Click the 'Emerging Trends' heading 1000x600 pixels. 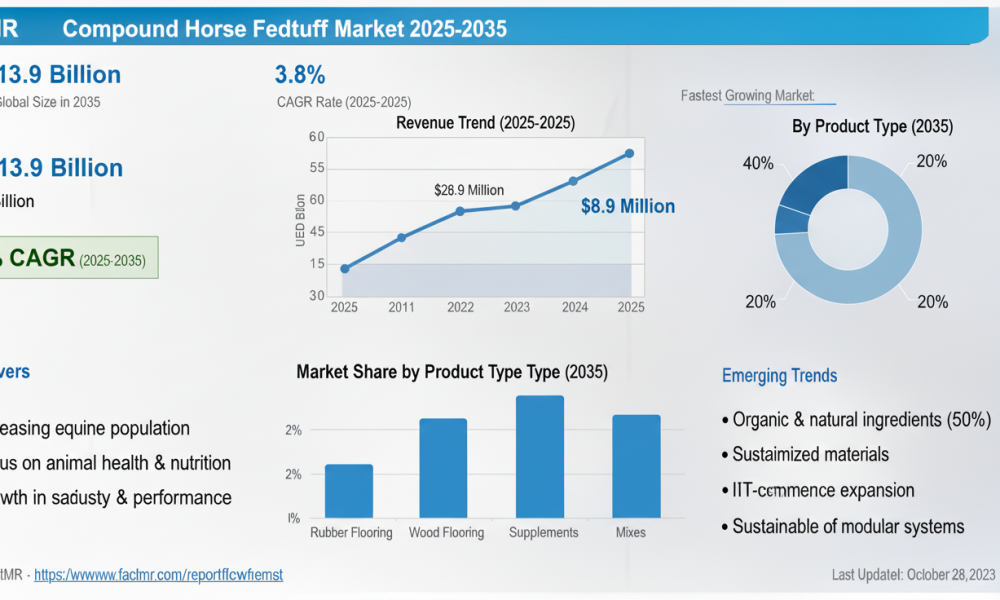coord(779,376)
